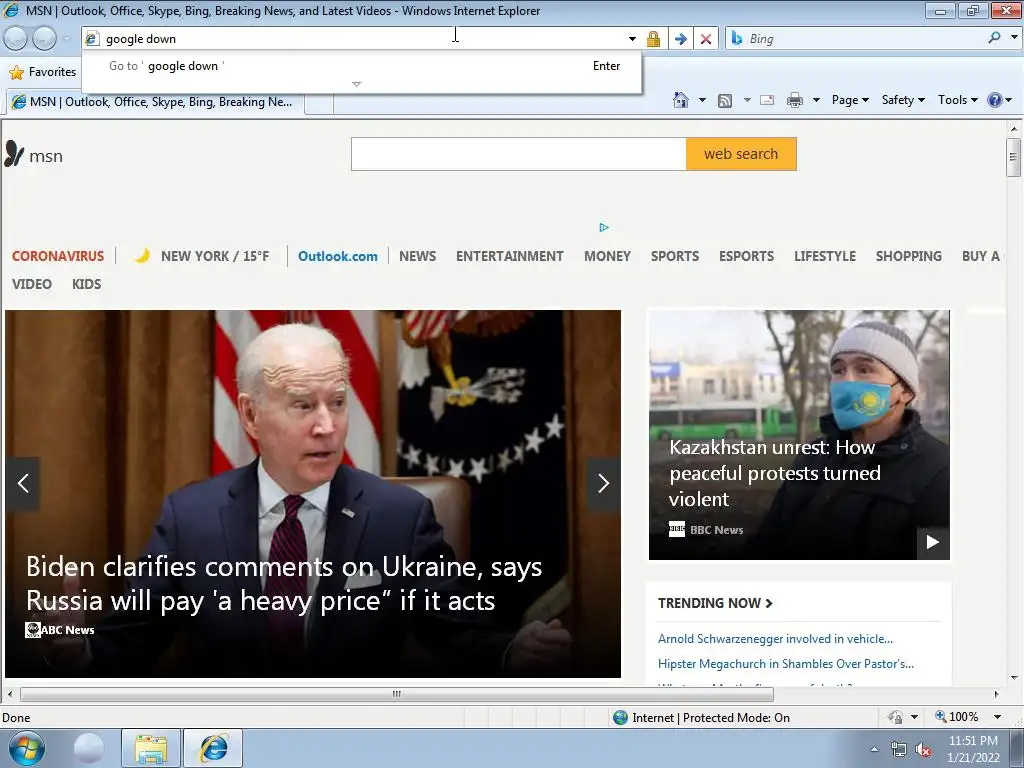
Task: Open Windows Explorer from taskbar
Action: coord(151,748)
